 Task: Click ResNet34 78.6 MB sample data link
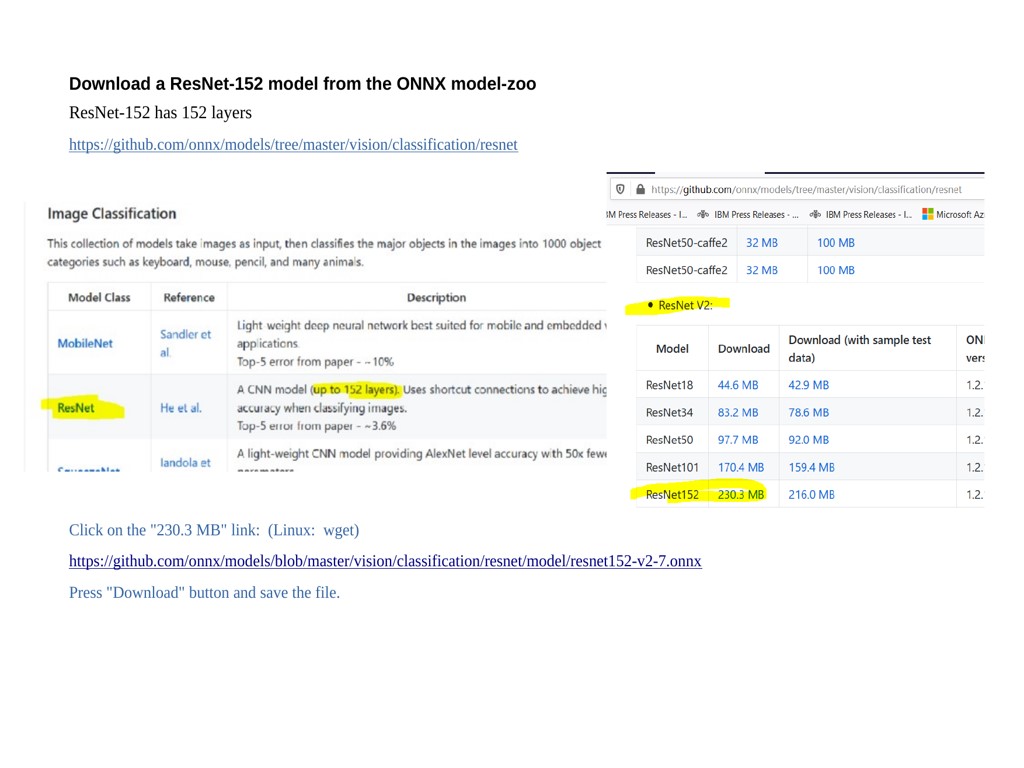810,412
